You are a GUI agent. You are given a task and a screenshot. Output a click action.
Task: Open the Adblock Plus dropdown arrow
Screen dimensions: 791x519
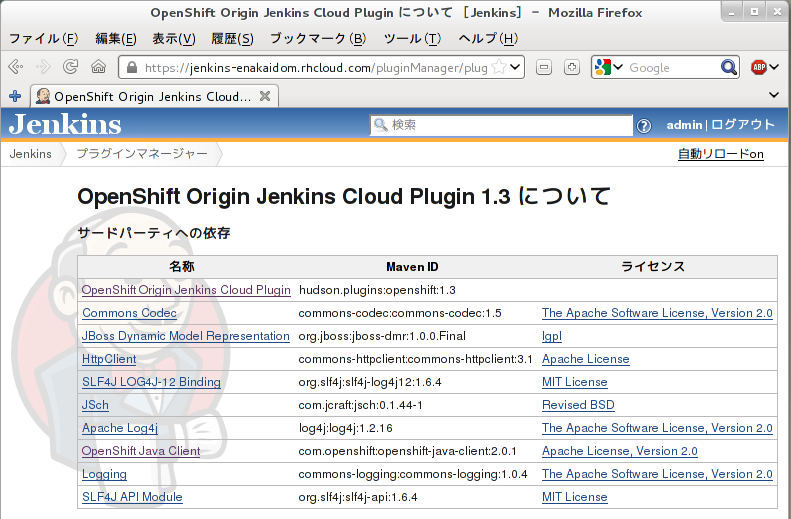point(774,67)
